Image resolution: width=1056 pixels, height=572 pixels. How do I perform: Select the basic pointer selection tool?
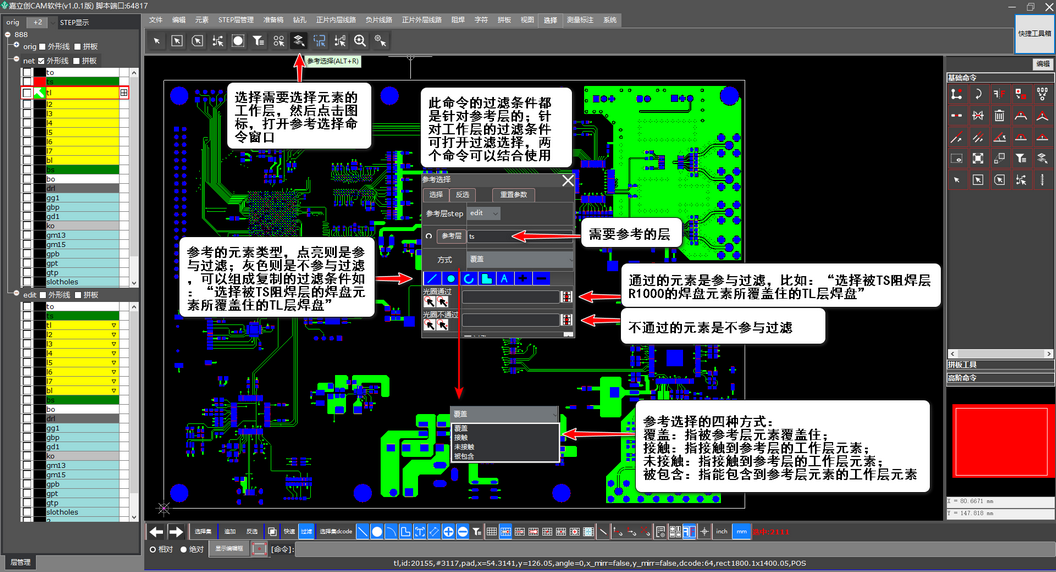coord(157,41)
